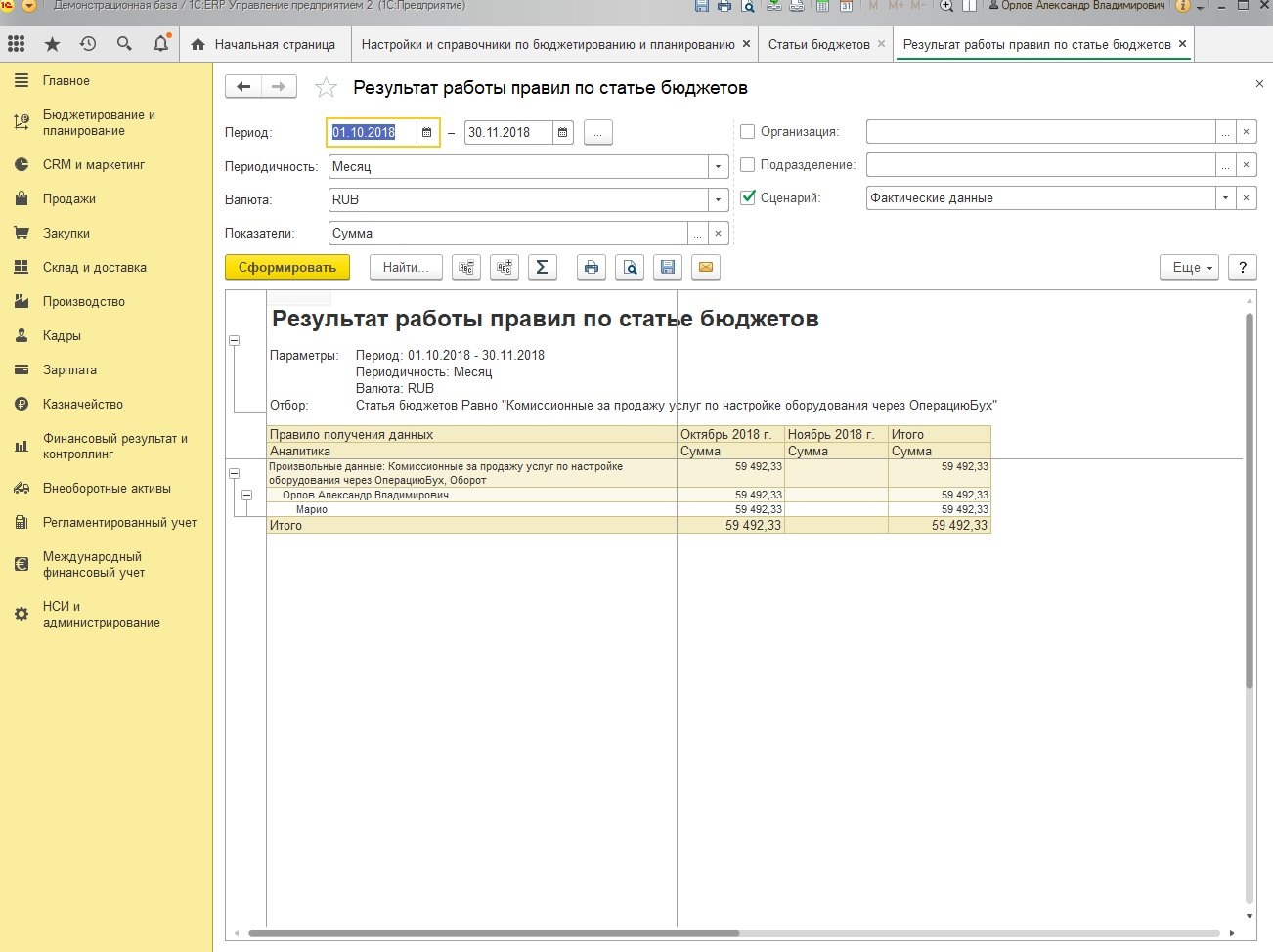Uncheck the Сценарий checkbox

pos(748,197)
